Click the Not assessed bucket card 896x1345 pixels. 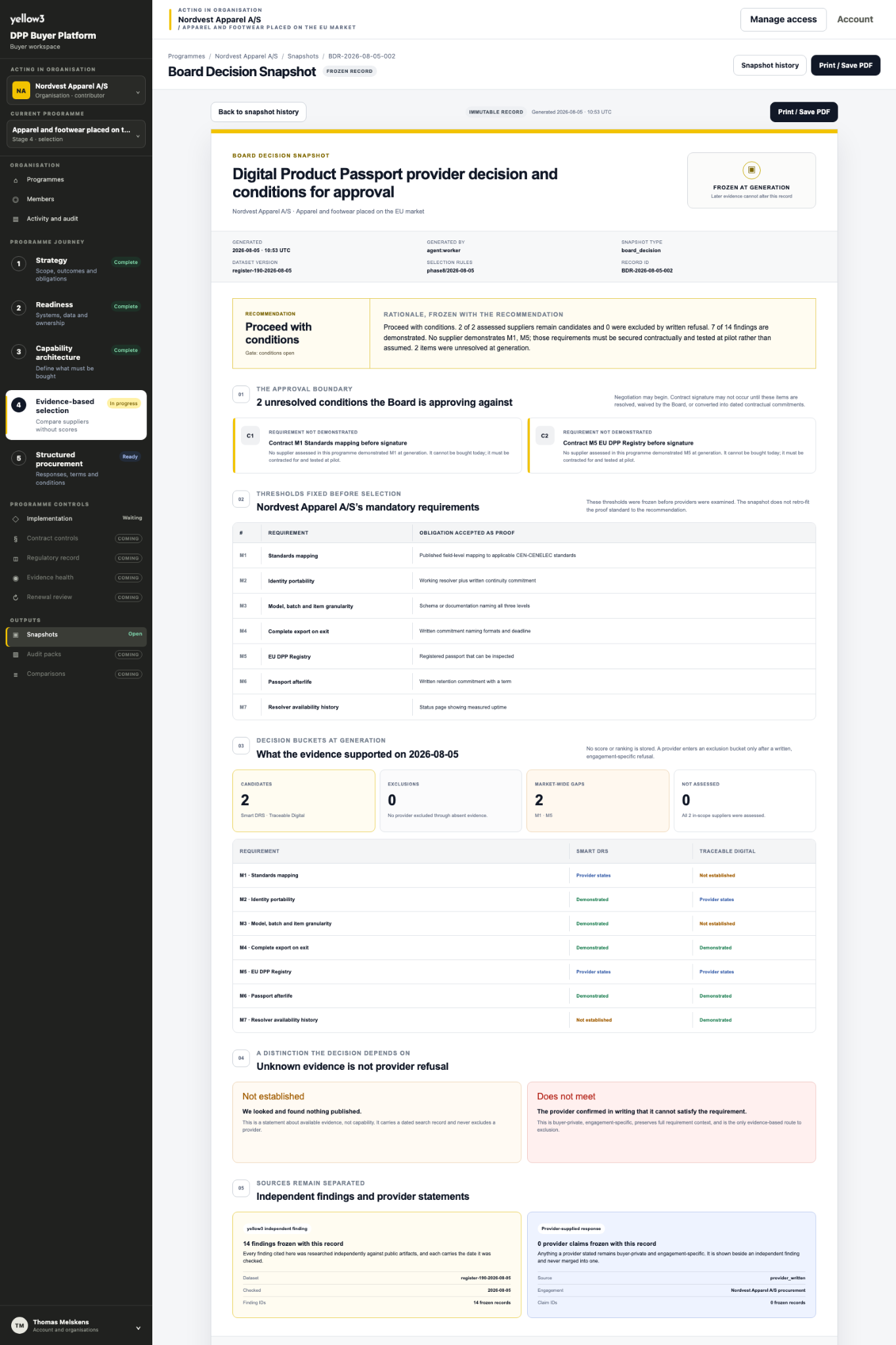744,801
